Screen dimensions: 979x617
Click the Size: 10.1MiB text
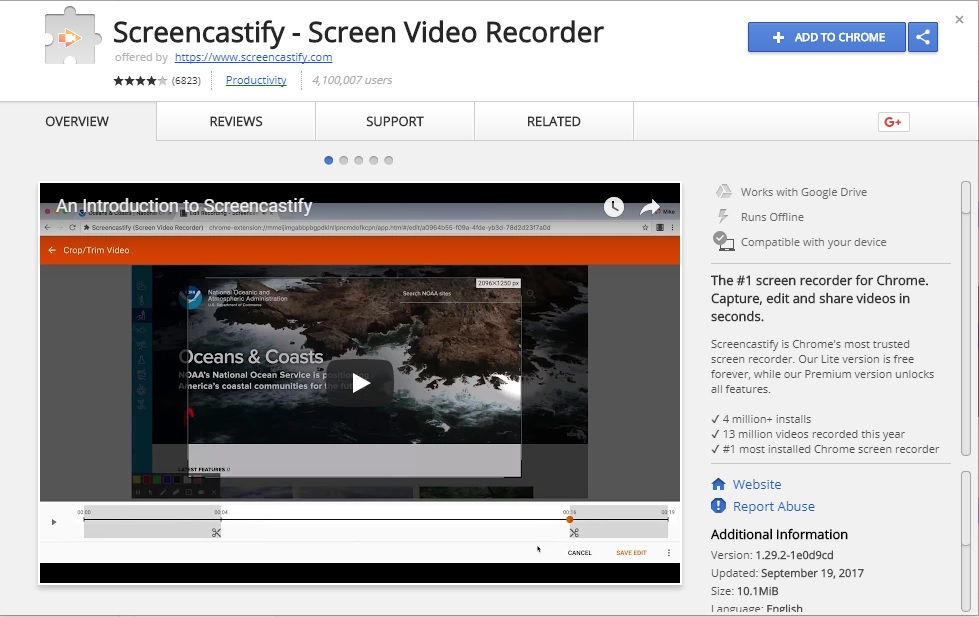(x=744, y=591)
